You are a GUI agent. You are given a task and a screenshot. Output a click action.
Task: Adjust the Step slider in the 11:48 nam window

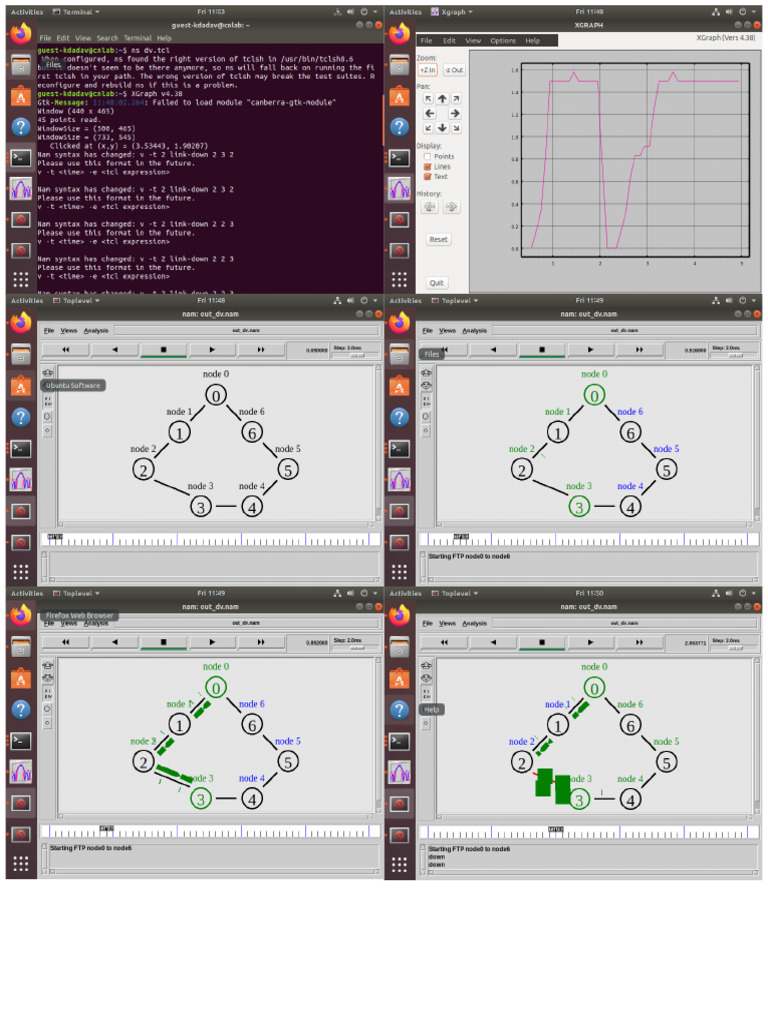click(x=349, y=352)
